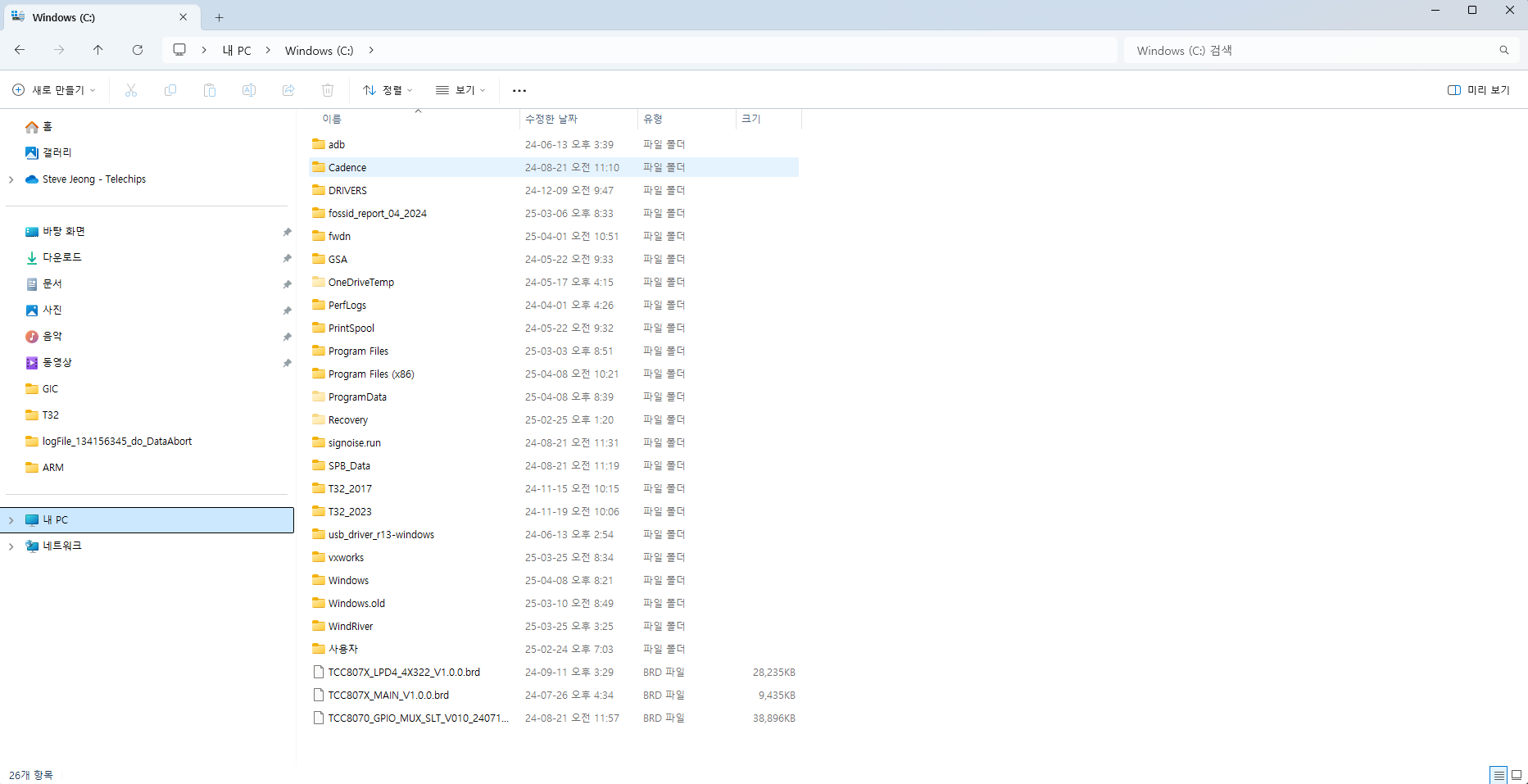
Task: Switch to large thumbnails view in status bar
Action: tap(1517, 775)
